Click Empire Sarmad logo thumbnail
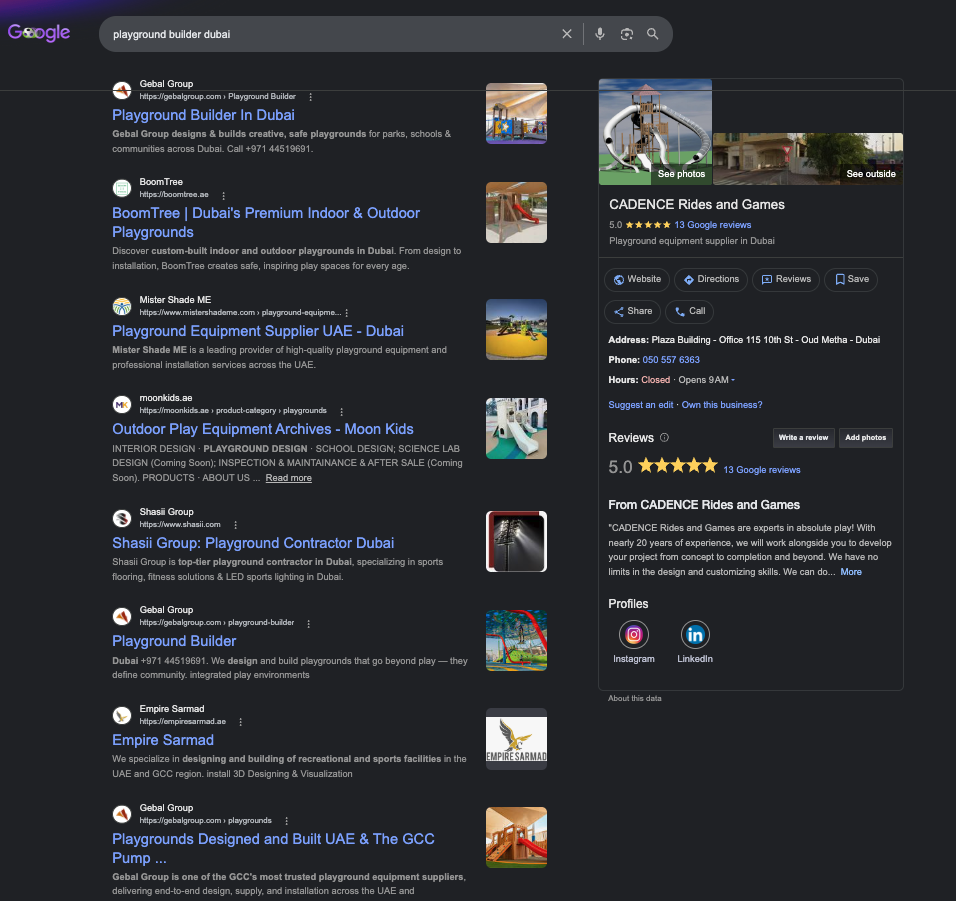The width and height of the screenshot is (956, 901). (516, 739)
